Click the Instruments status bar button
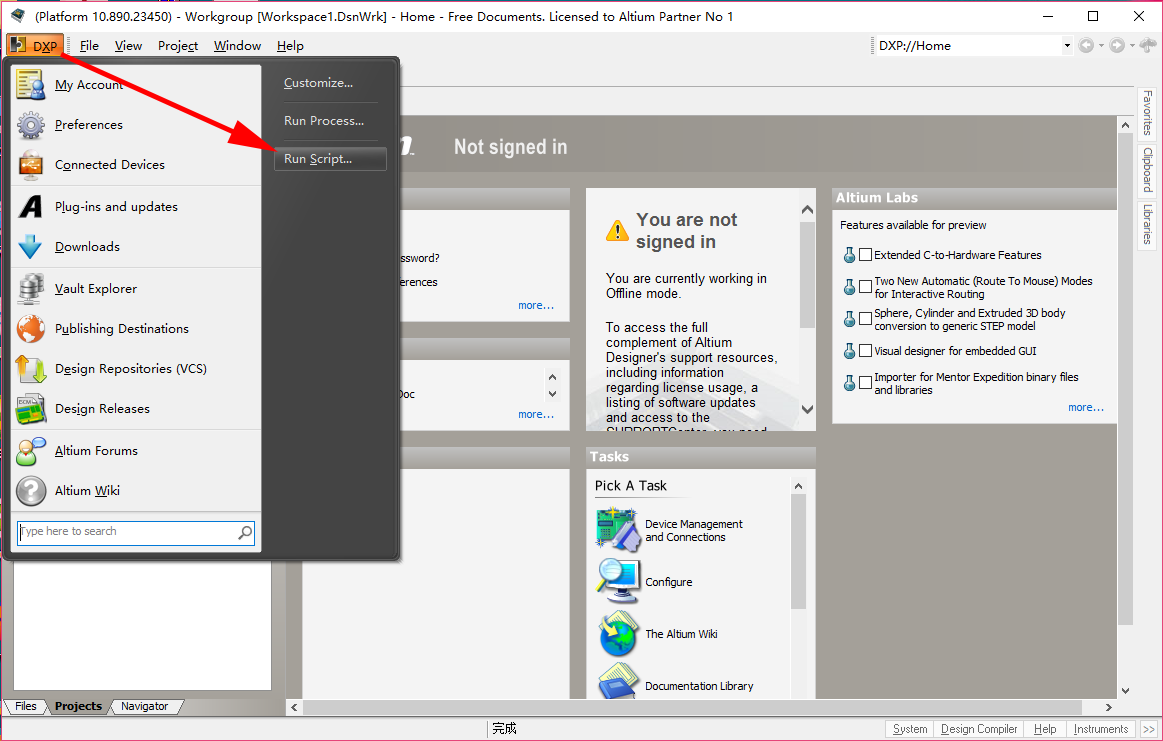Screen dimensions: 1163x741 (x=1101, y=729)
